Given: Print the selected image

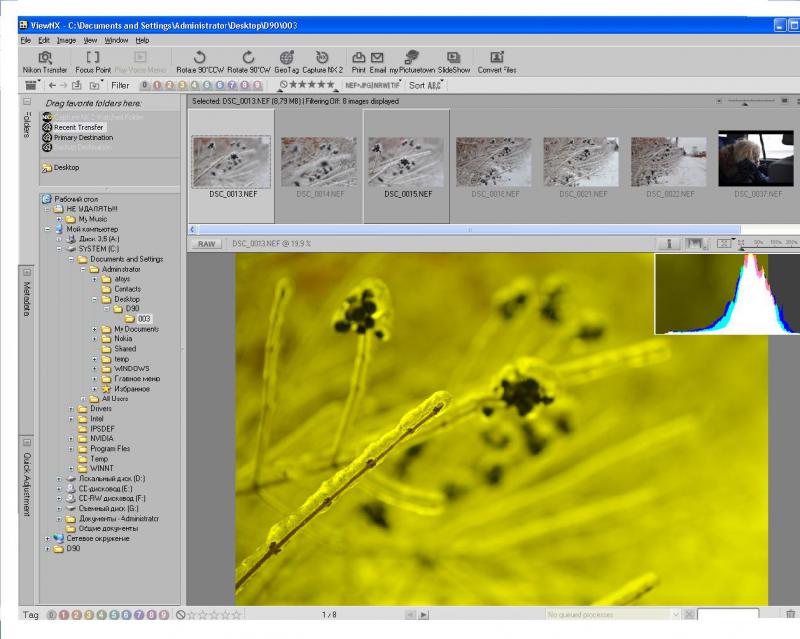Looking at the screenshot, I should (359, 62).
